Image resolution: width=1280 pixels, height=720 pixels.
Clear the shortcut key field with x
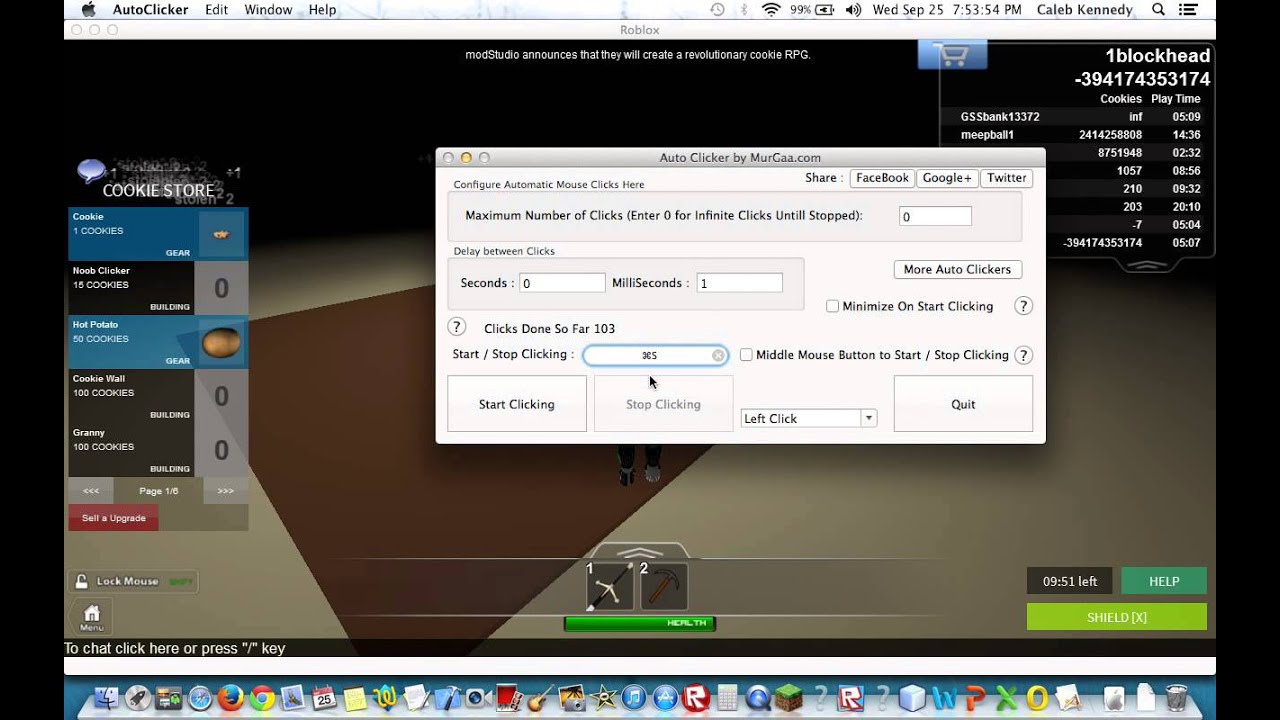[x=718, y=355]
